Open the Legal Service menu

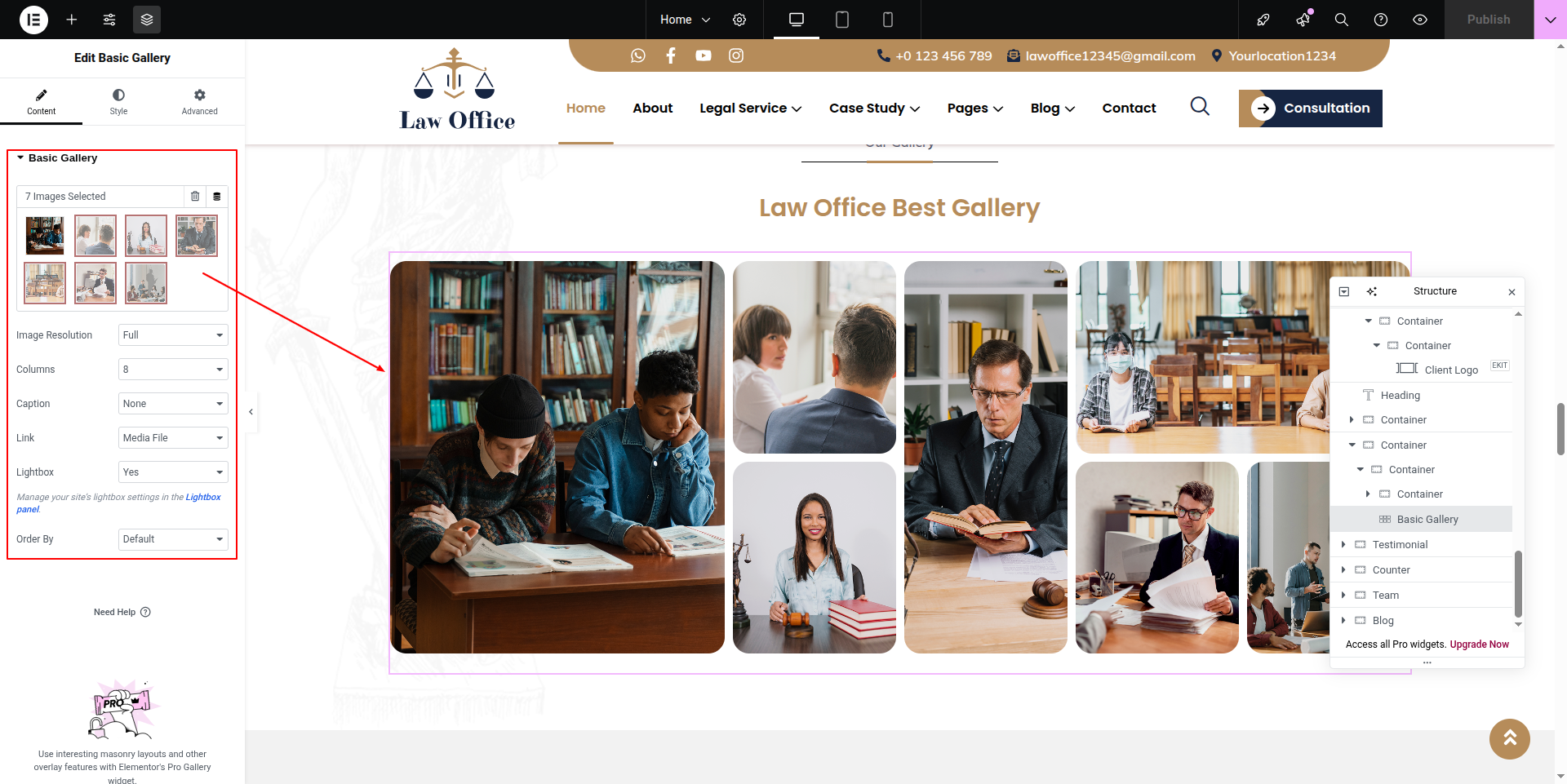[751, 108]
